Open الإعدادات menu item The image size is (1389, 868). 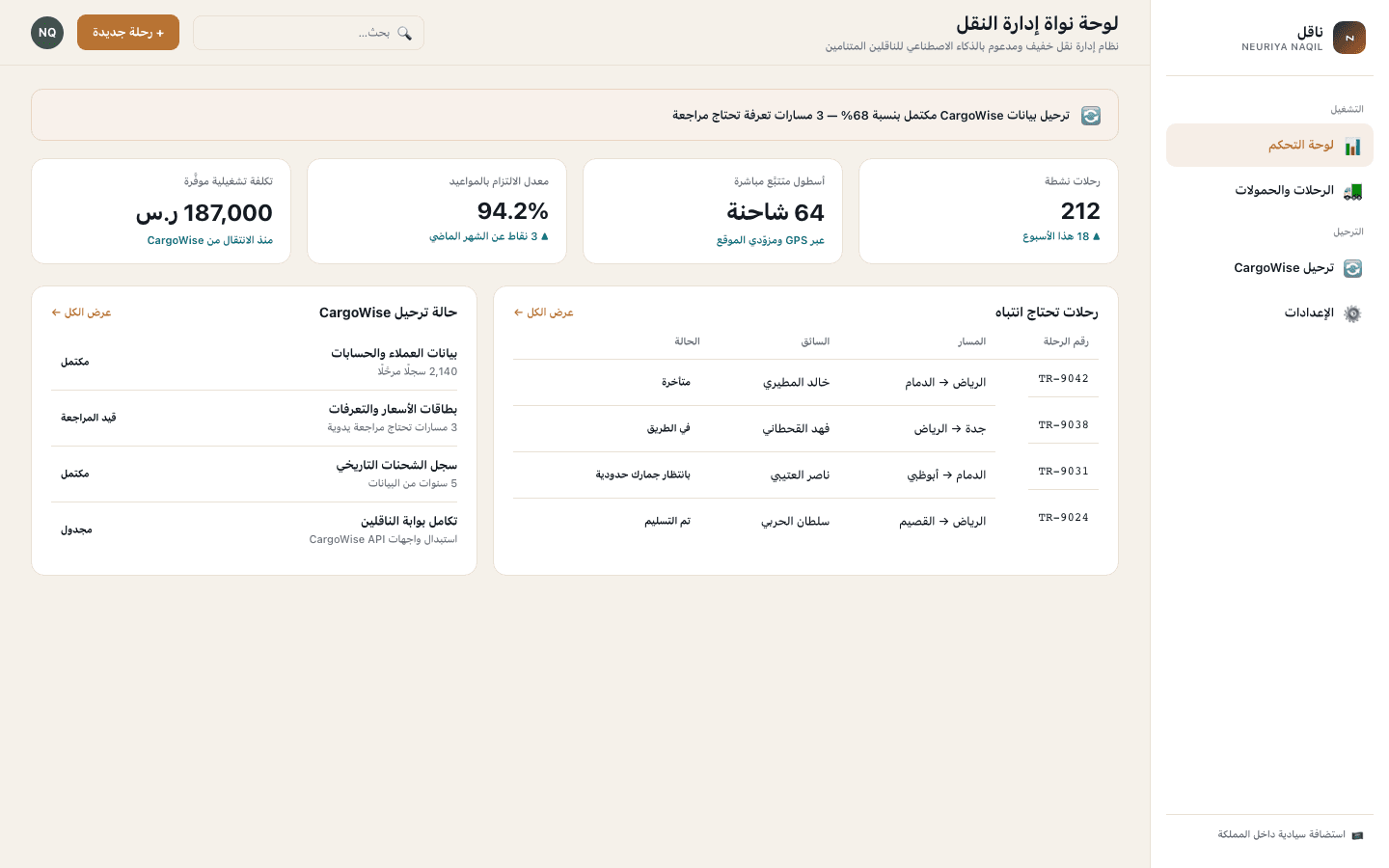[1269, 313]
